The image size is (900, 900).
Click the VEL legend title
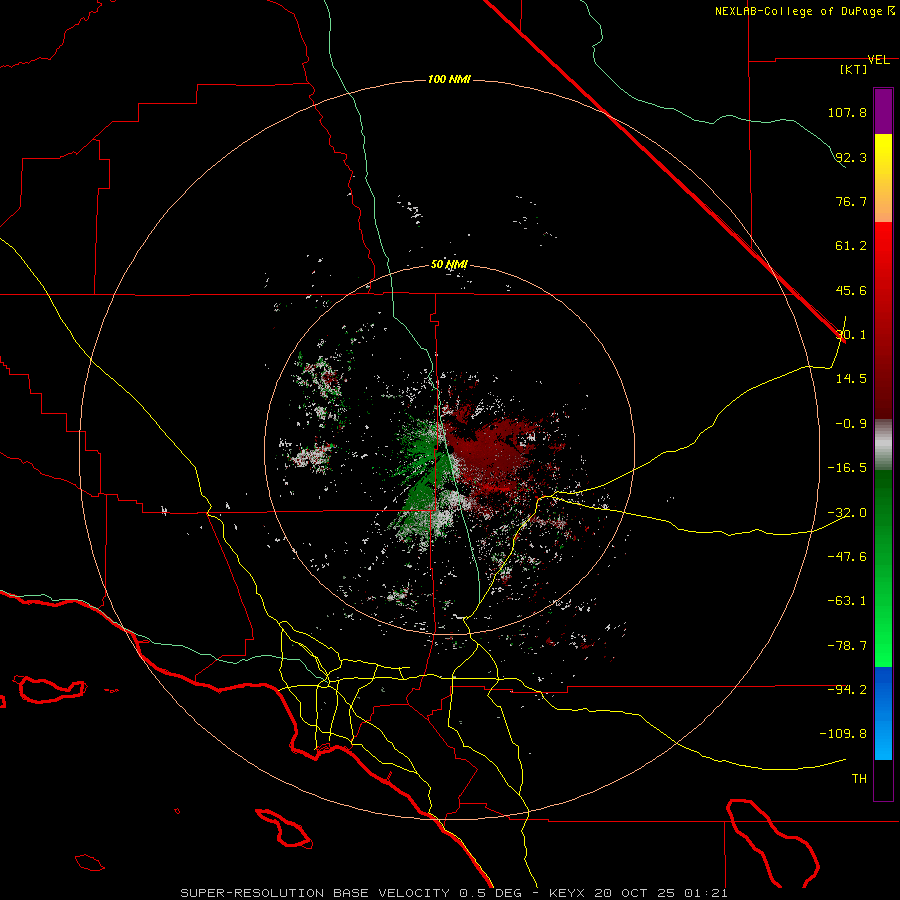click(x=878, y=60)
